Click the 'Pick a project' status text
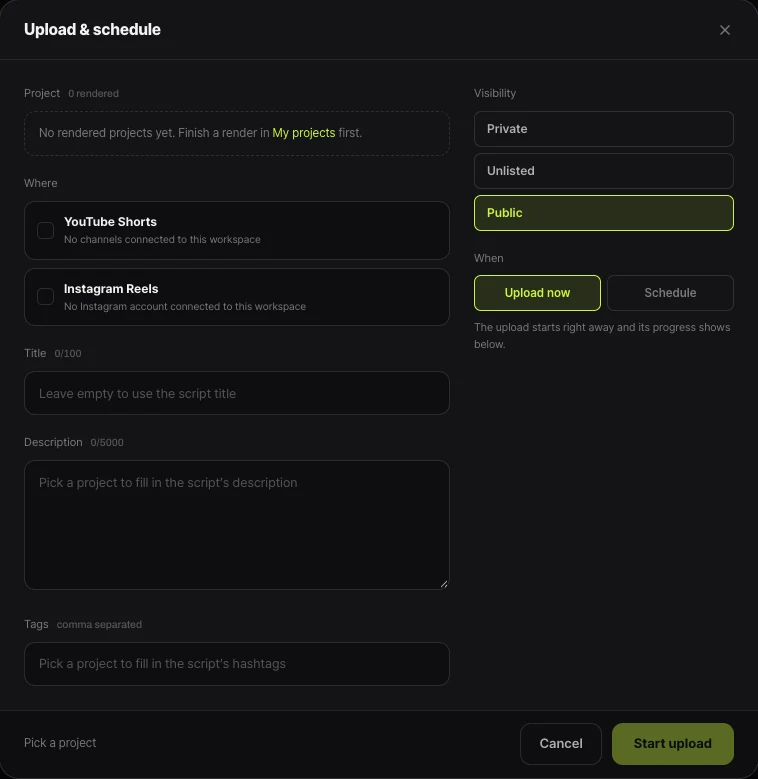The width and height of the screenshot is (758, 779). (60, 743)
